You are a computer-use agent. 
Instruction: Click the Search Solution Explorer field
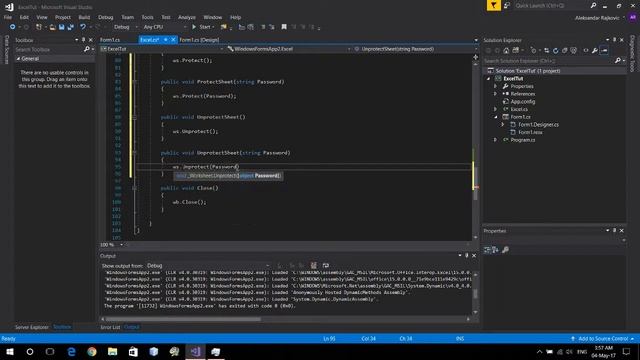(549, 60)
